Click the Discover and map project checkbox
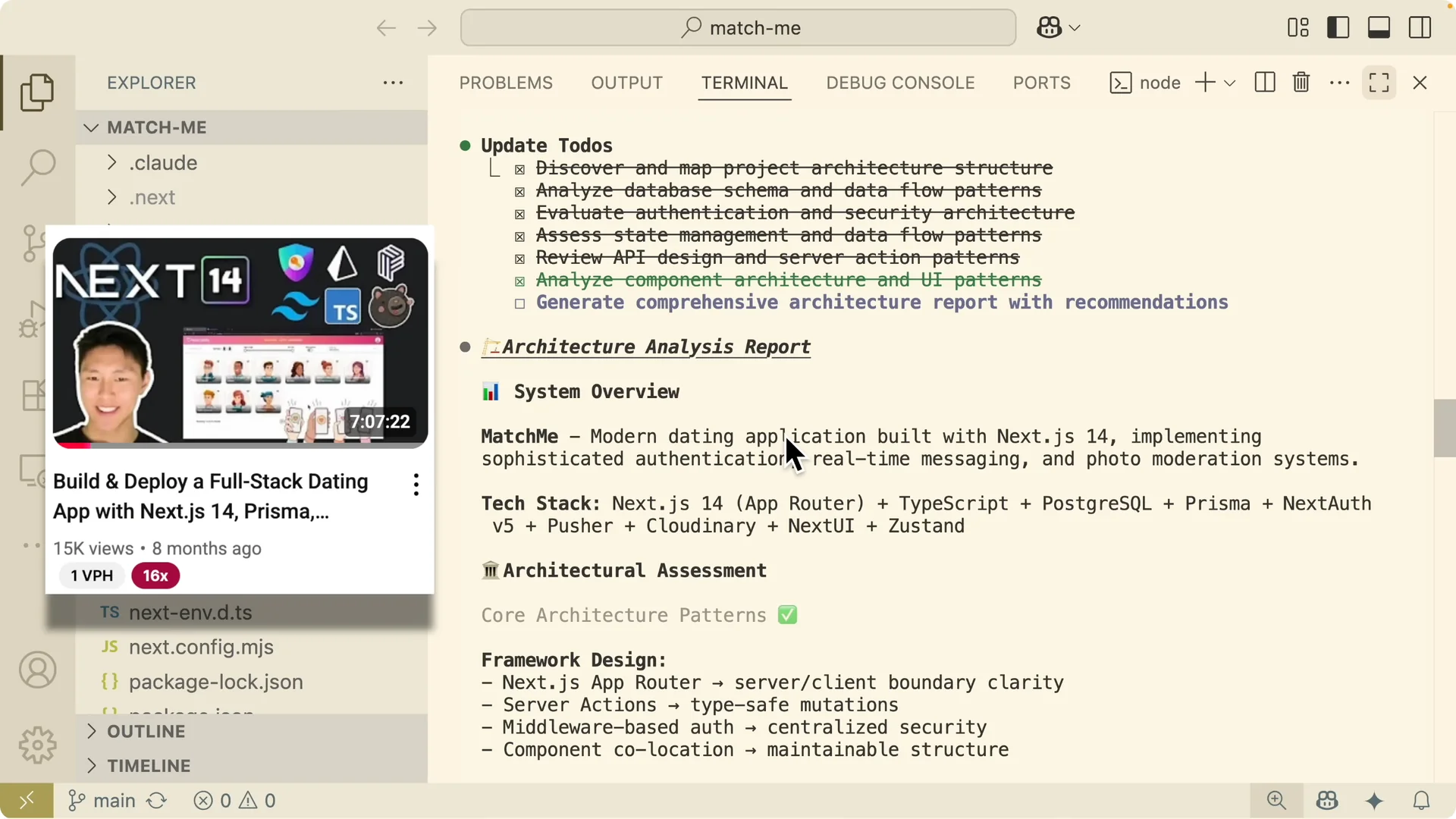 519,169
